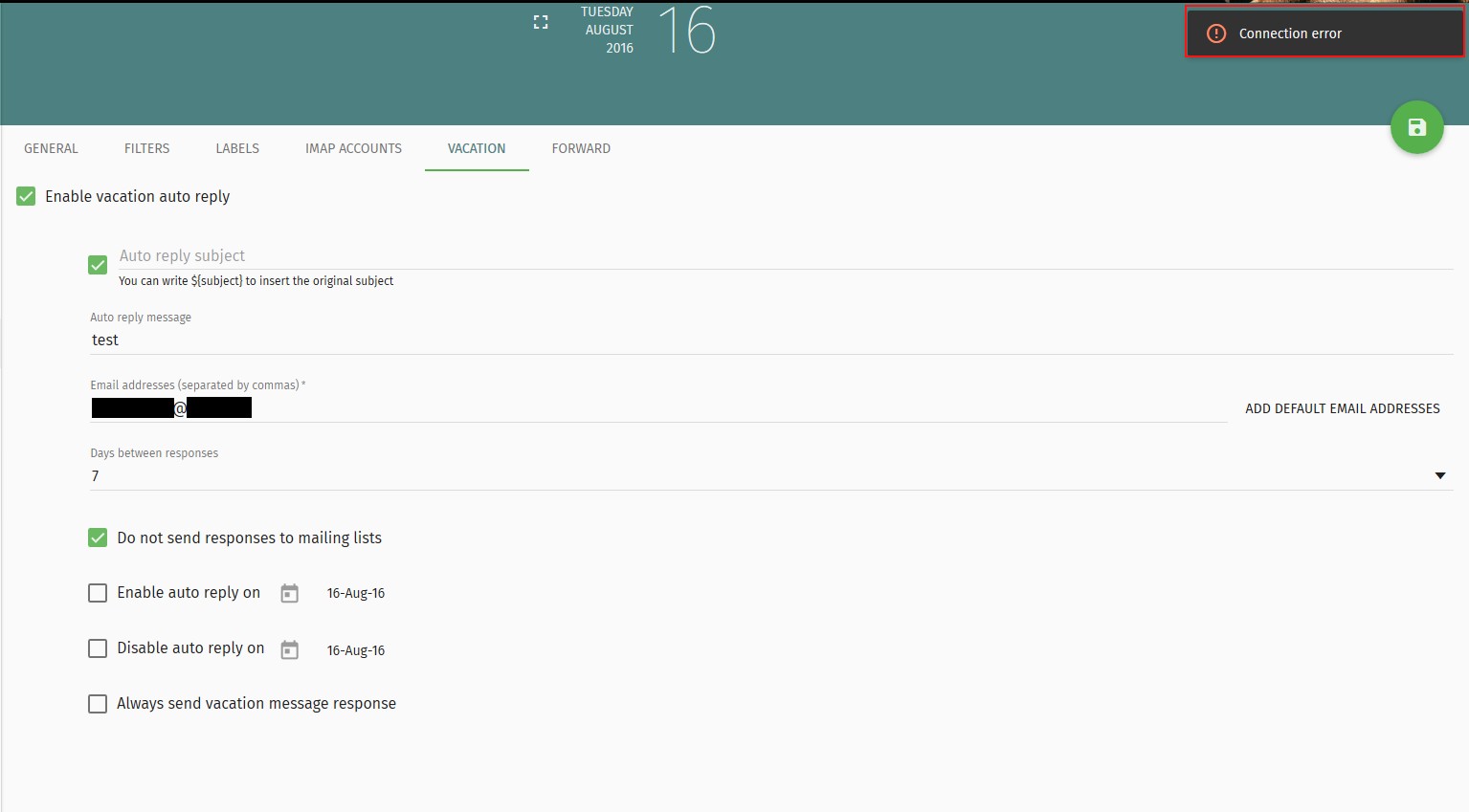Image resolution: width=1469 pixels, height=812 pixels.
Task: Toggle the Auto reply subject checkbox
Action: (x=98, y=265)
